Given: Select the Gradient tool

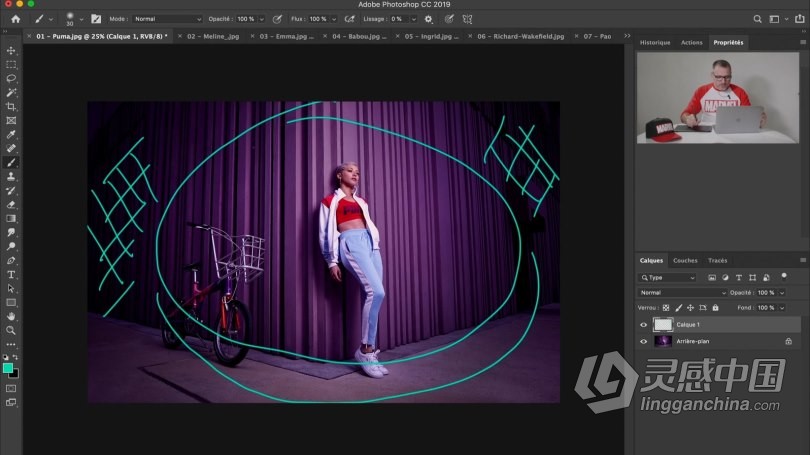Looking at the screenshot, I should tap(11, 218).
